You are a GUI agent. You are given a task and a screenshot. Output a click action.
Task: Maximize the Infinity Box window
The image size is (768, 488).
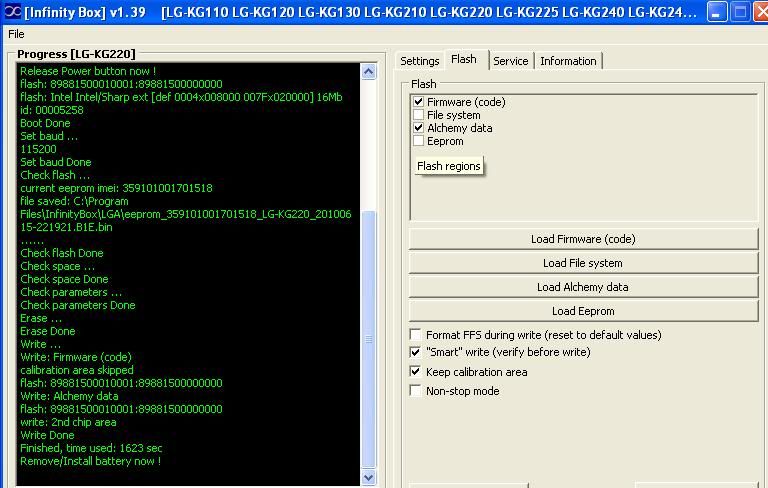pos(740,12)
